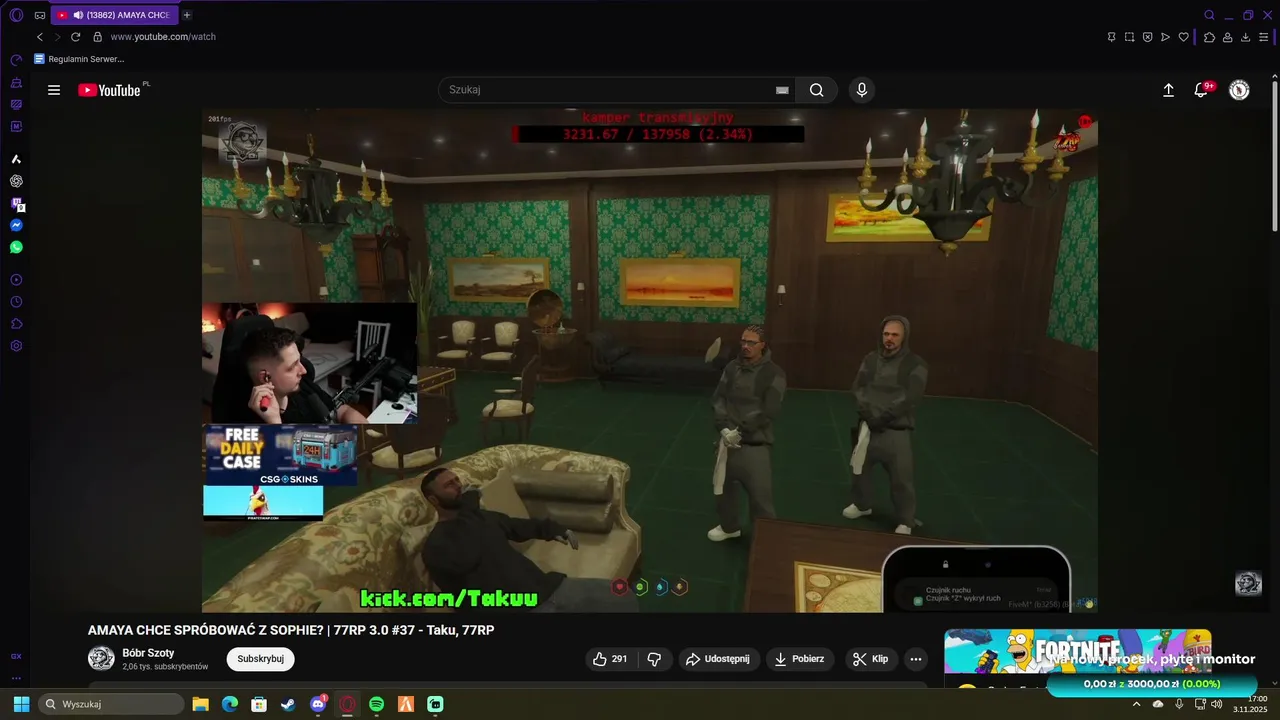The width and height of the screenshot is (1280, 720).
Task: Open the Regulamin Serwer... bookmark
Action: (79, 59)
